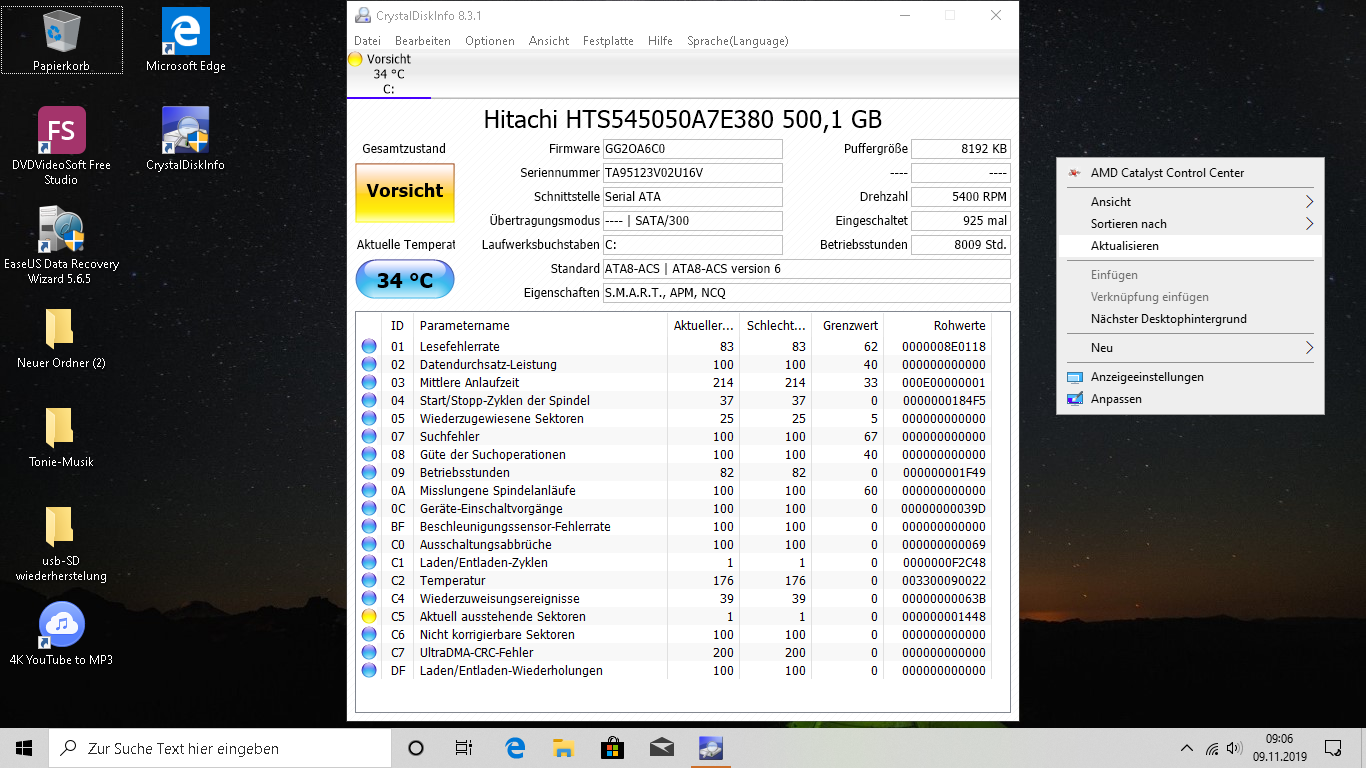1366x768 pixels.
Task: Click the volume icon in system tray
Action: pos(1236,748)
